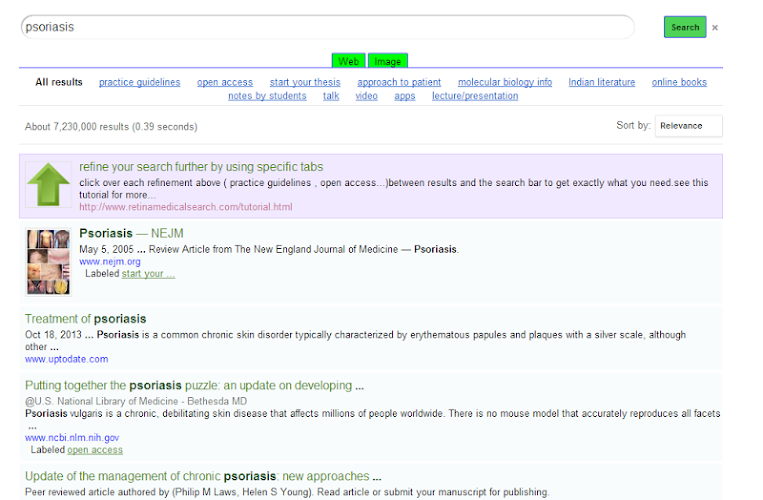This screenshot has width=763, height=500.
Task: Choose the 'approach to patient' refinement
Action: pos(399,82)
